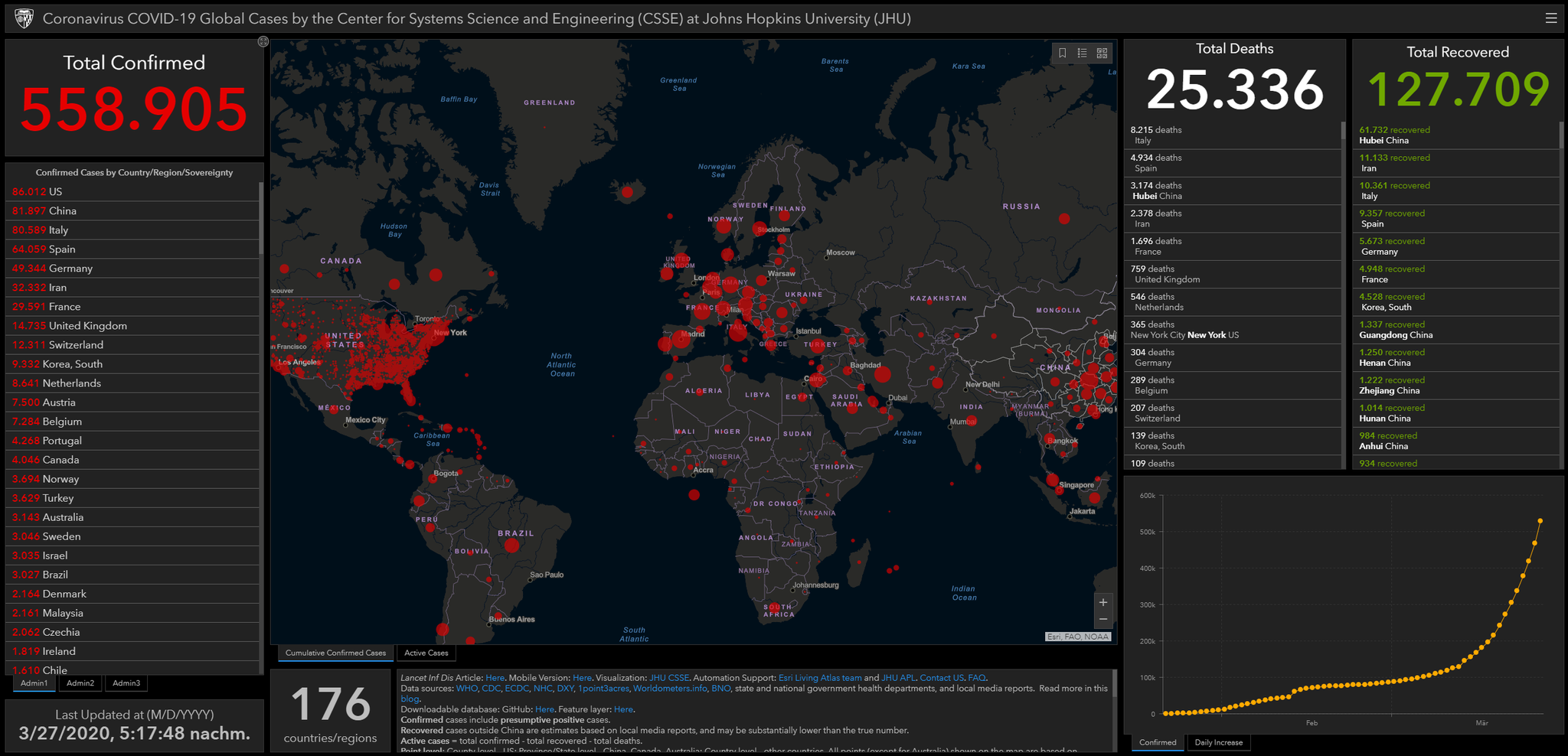1568x756 pixels.
Task: Select the Korea, South confirmed row
Action: tap(133, 363)
